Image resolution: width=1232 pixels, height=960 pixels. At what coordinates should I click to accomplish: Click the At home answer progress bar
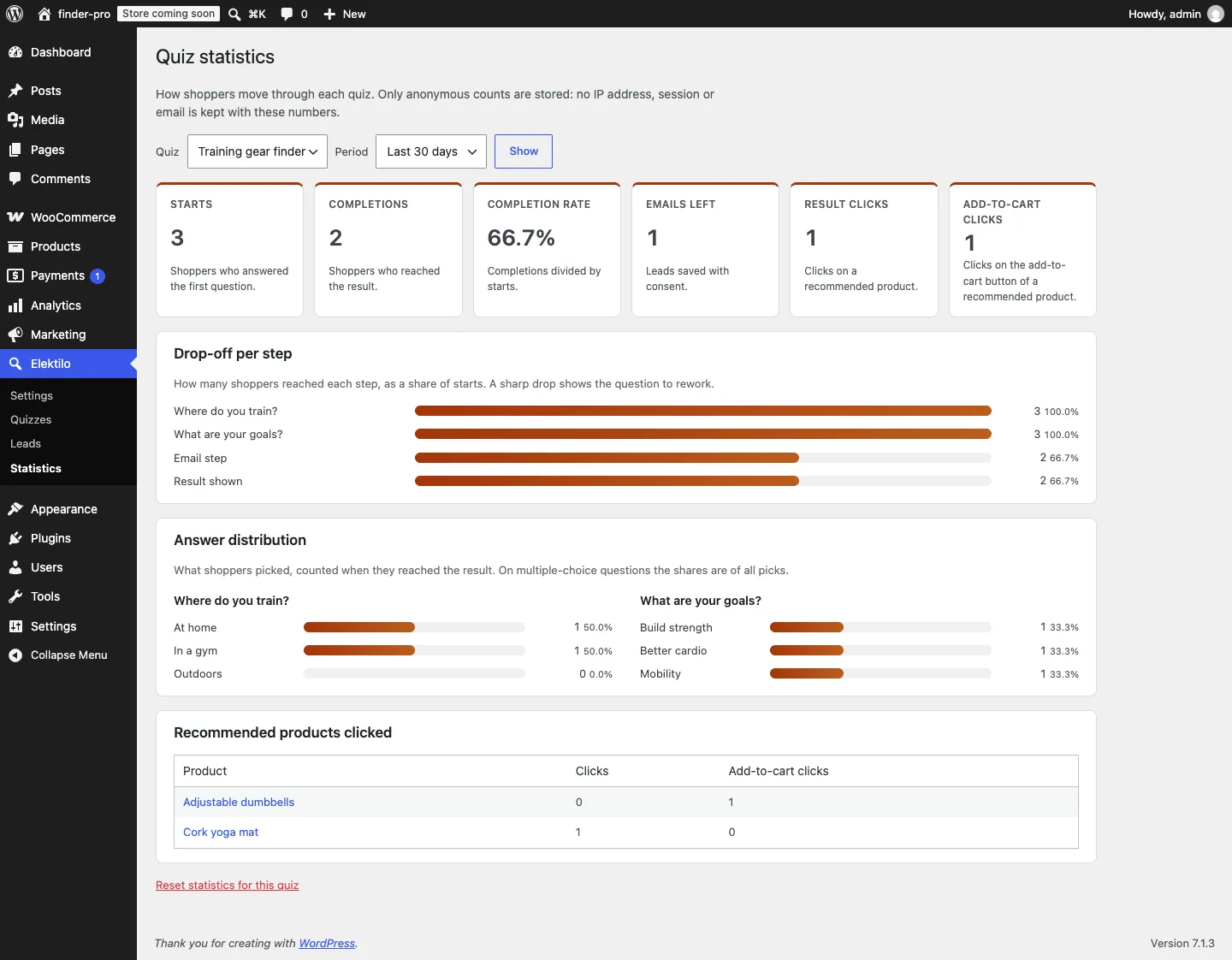click(x=414, y=627)
